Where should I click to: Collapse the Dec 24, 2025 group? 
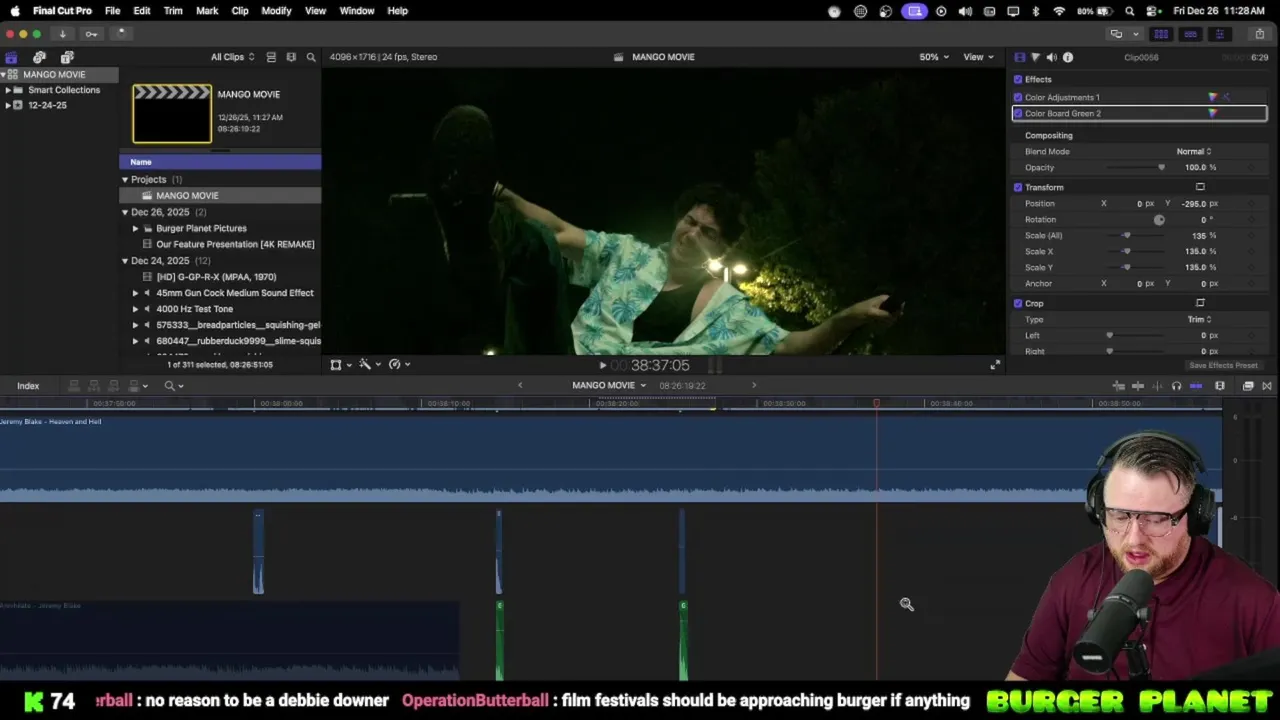[125, 261]
